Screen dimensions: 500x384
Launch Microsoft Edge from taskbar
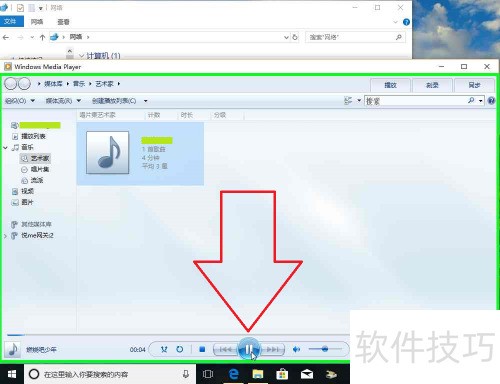tap(233, 374)
